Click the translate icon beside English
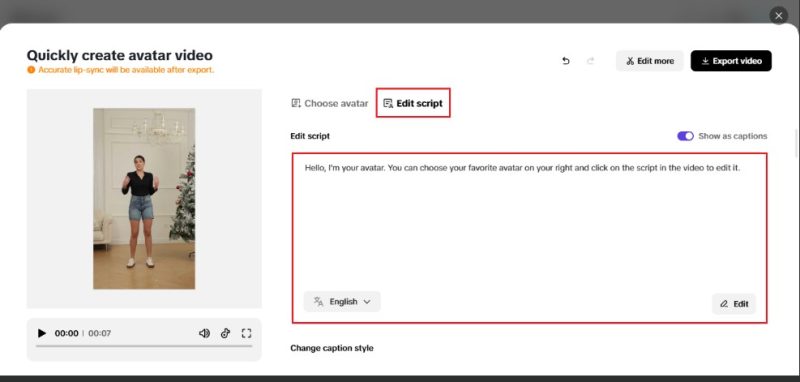The image size is (800, 382). (x=318, y=301)
